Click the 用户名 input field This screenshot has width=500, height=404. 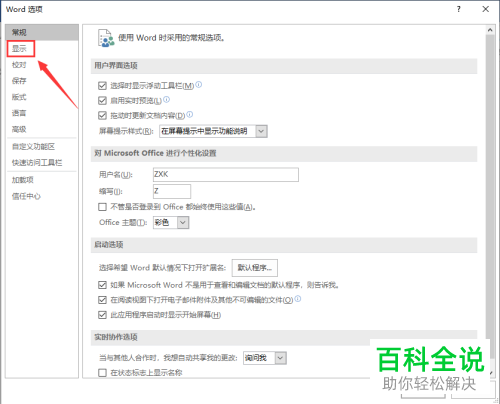(226, 175)
